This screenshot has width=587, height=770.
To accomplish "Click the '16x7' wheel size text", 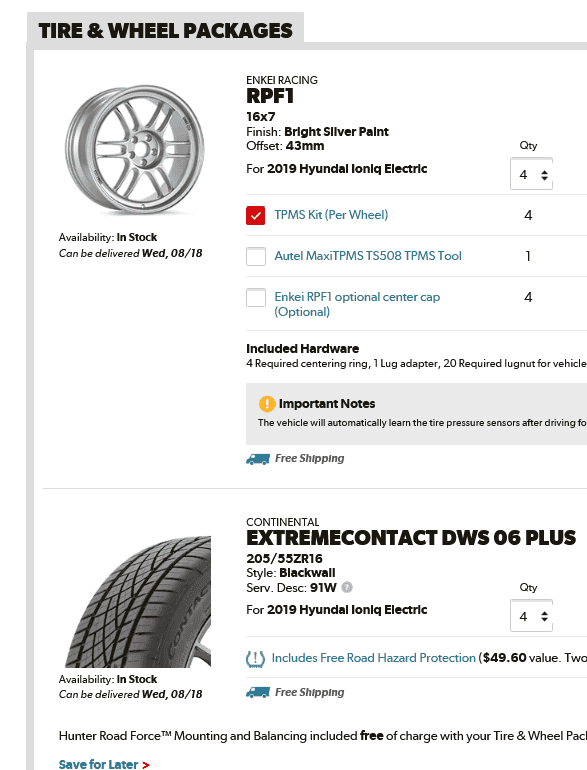I will point(261,116).
